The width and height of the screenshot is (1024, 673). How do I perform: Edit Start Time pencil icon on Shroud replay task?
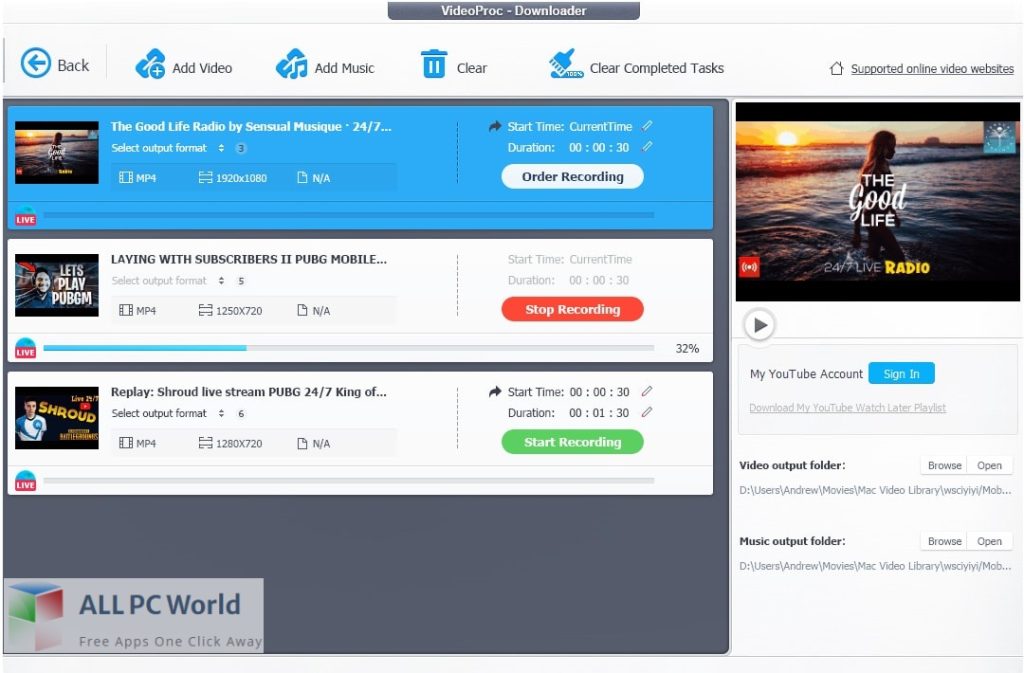[647, 392]
